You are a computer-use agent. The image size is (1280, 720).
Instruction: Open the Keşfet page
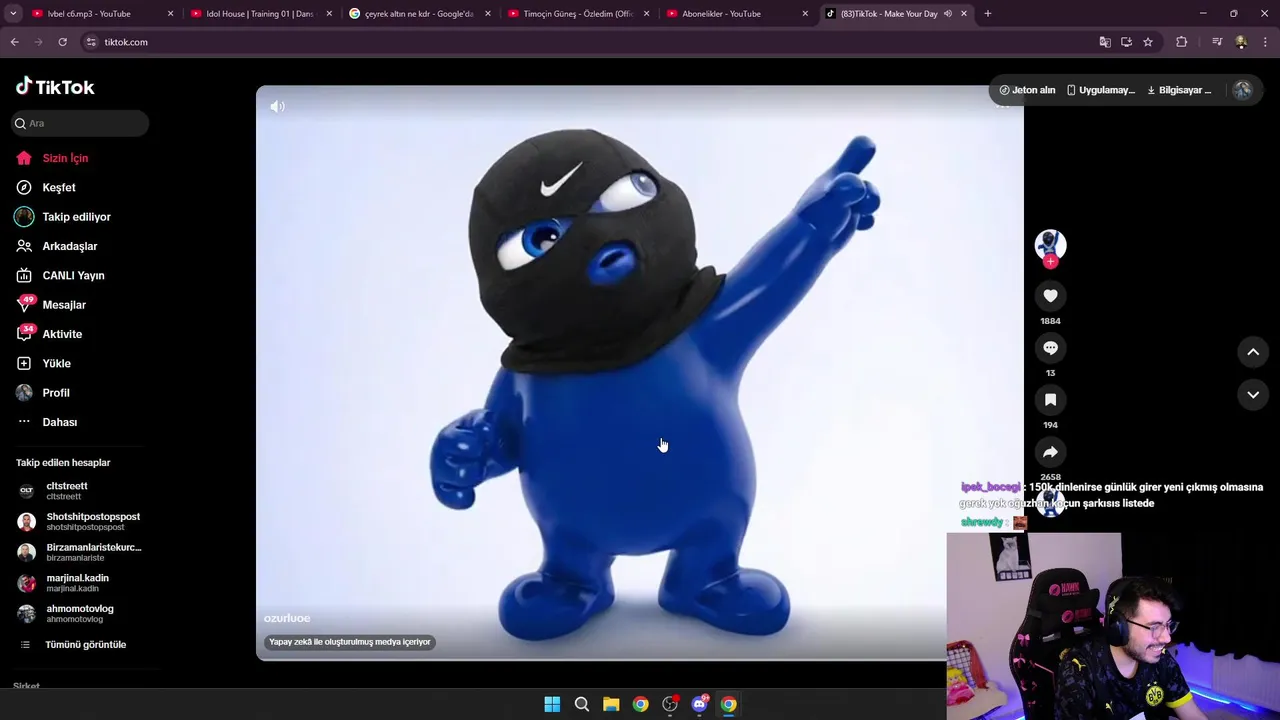[59, 187]
